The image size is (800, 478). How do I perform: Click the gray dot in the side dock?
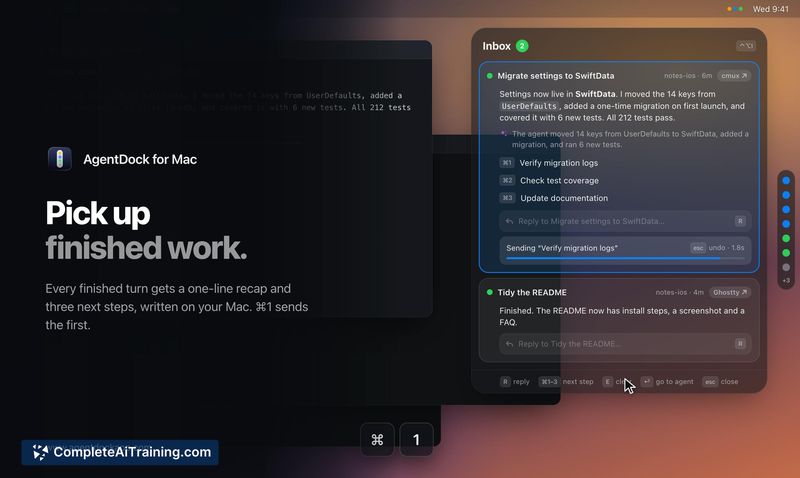coord(786,267)
